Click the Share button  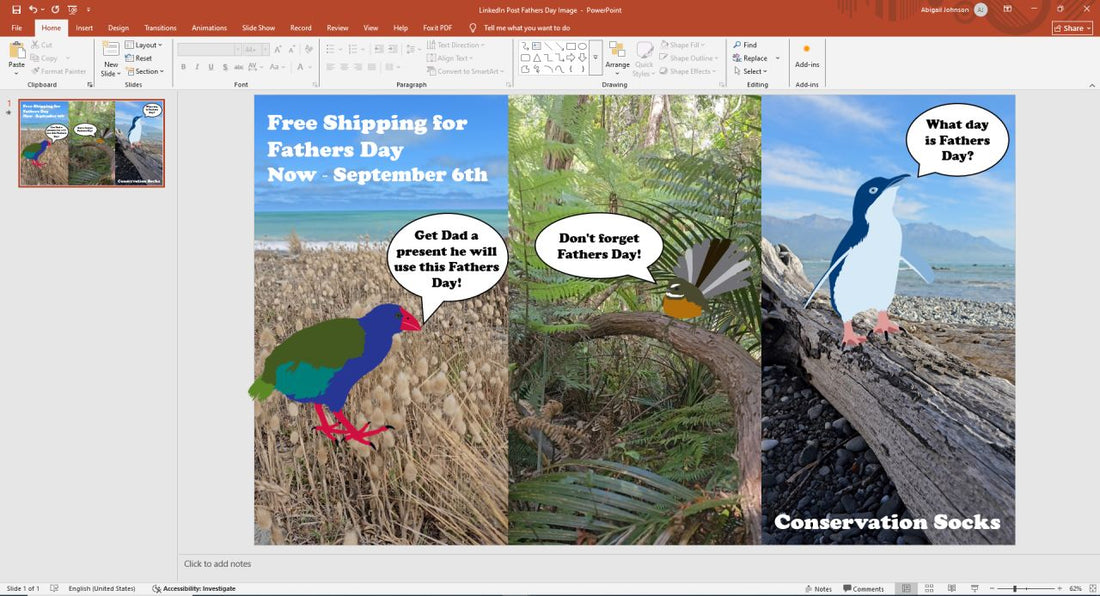pyautogui.click(x=1072, y=28)
